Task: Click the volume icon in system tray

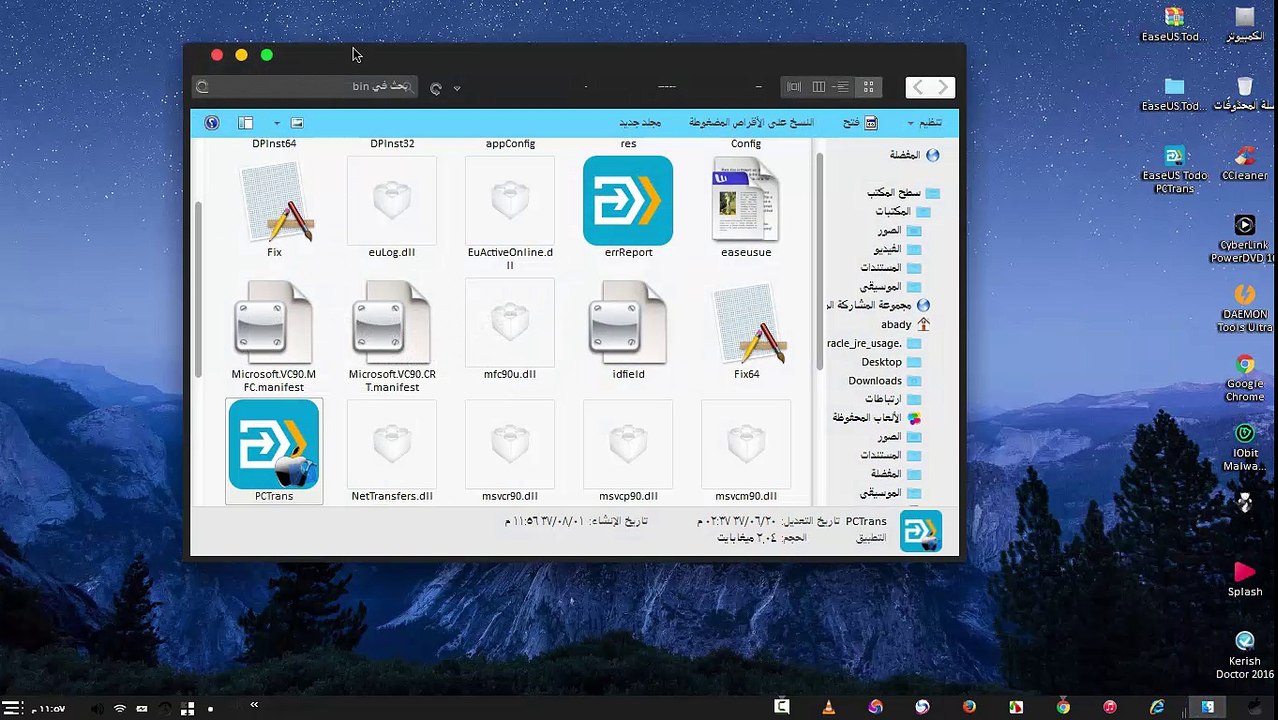Action: (x=97, y=709)
